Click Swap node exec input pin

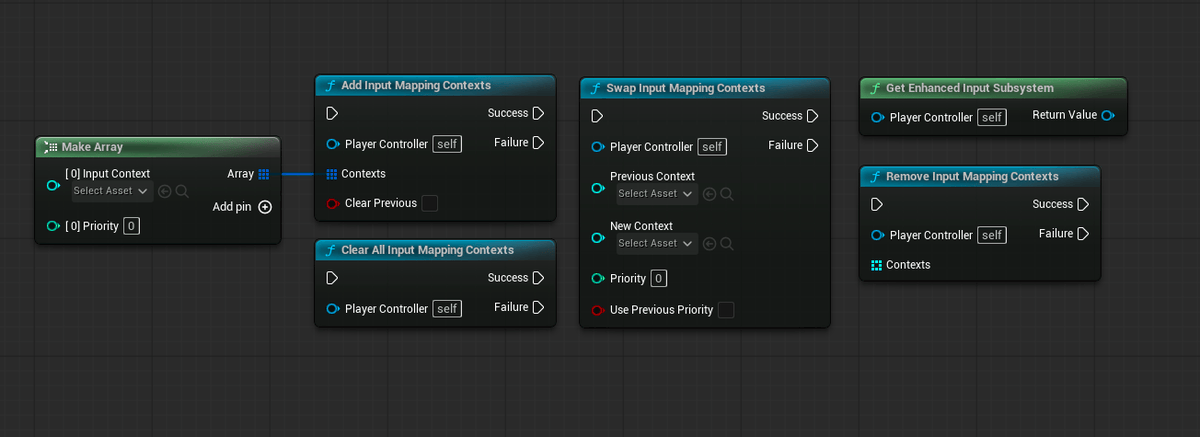coord(597,116)
